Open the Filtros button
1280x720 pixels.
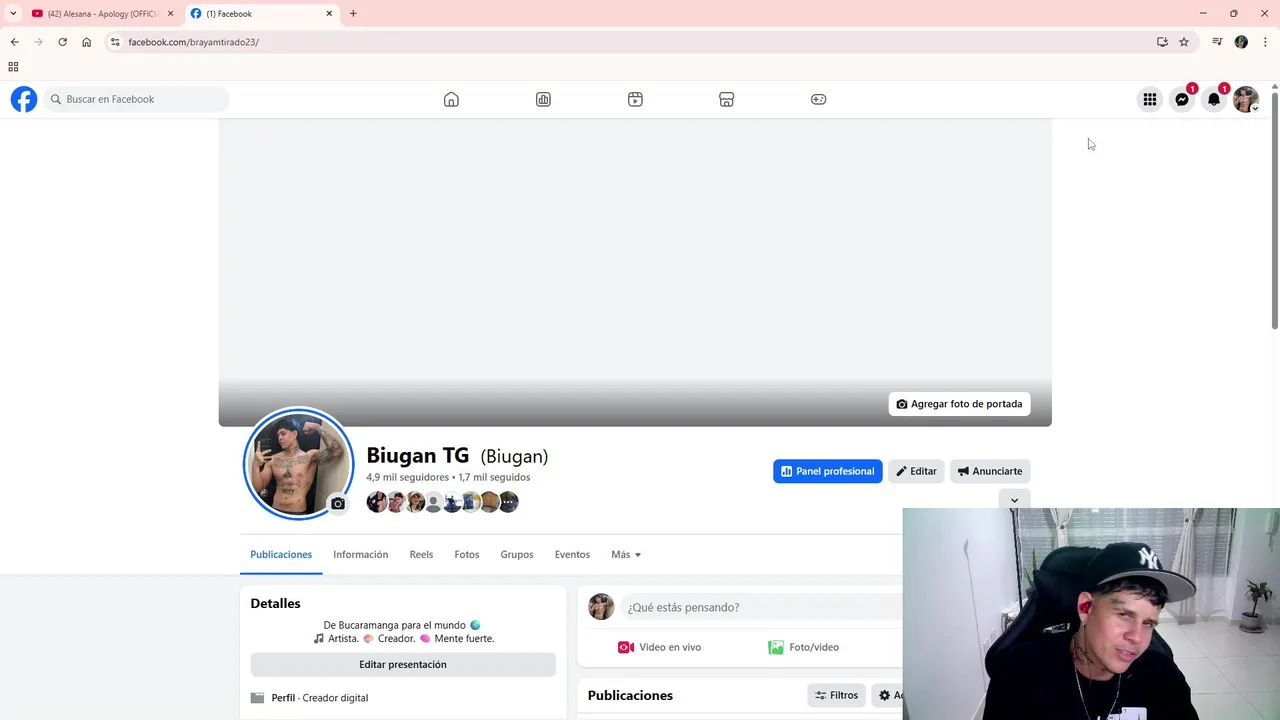click(837, 695)
